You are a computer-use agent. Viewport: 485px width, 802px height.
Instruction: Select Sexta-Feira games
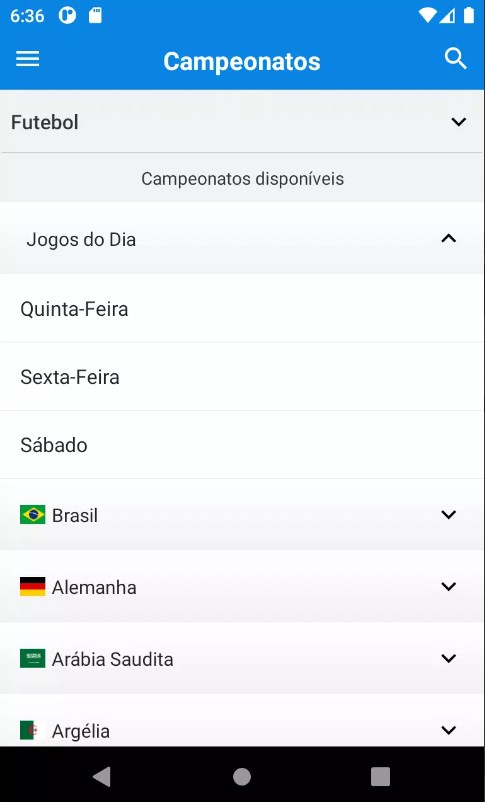242,376
